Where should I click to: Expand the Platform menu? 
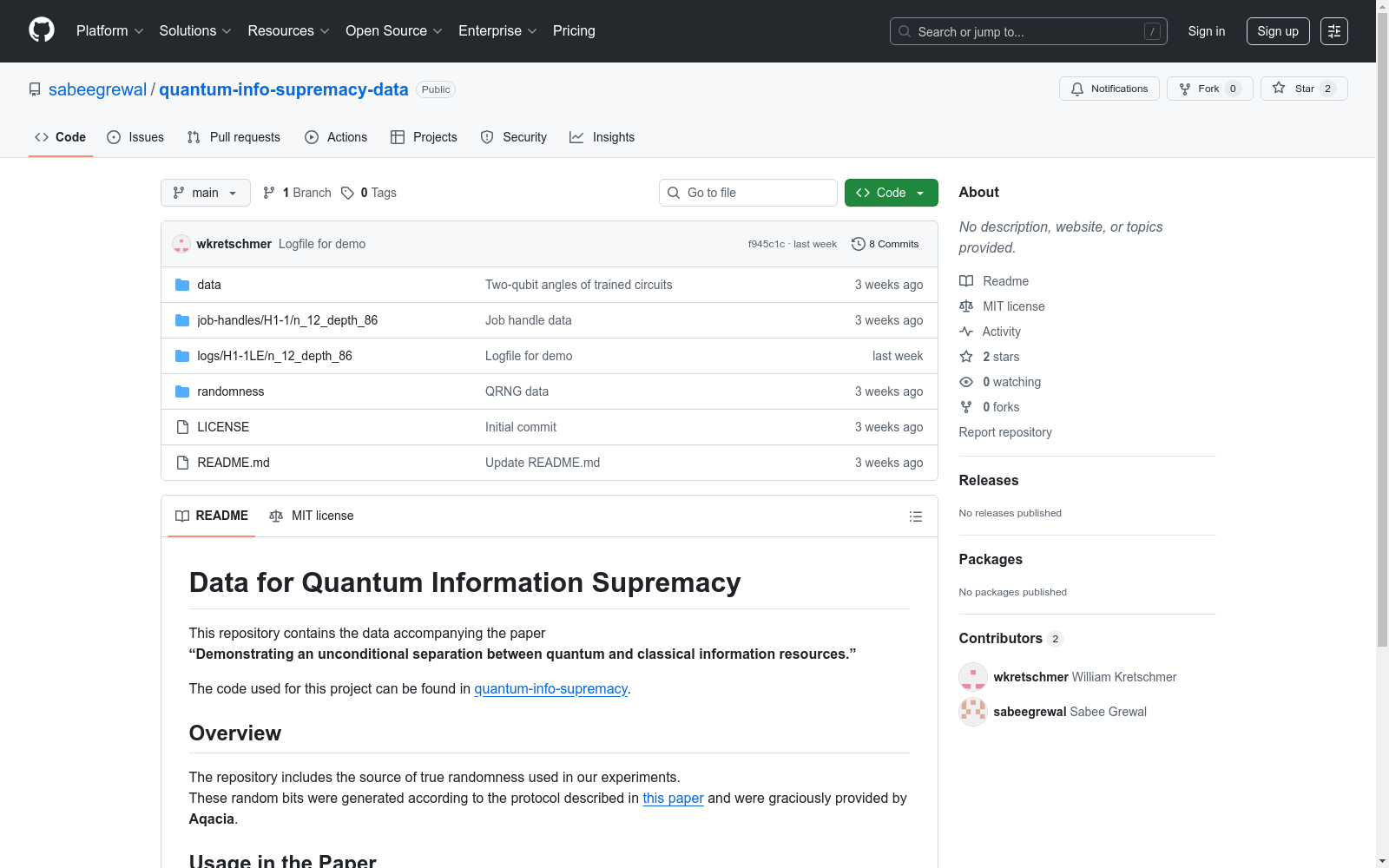[x=109, y=31]
